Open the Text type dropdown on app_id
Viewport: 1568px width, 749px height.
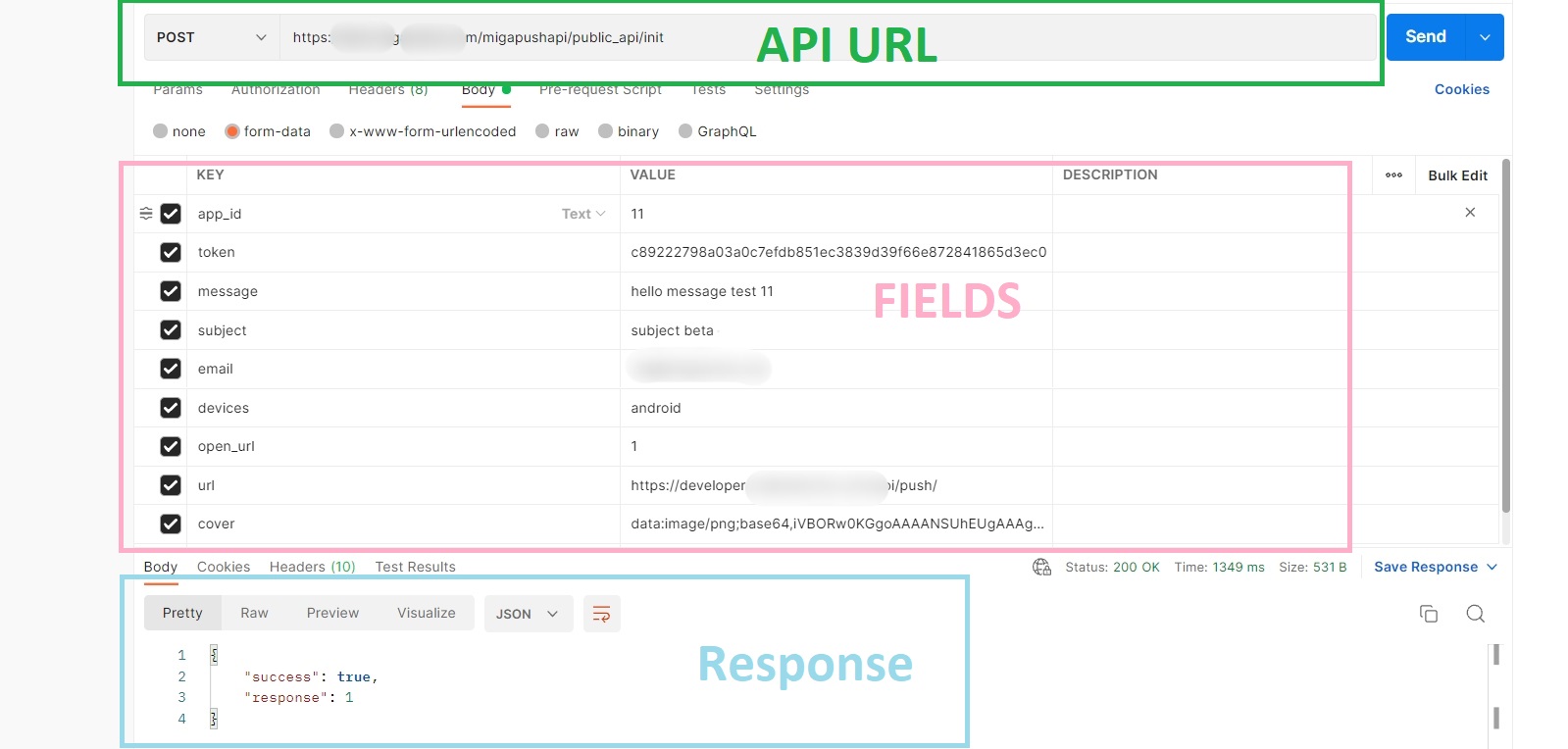pyautogui.click(x=583, y=214)
